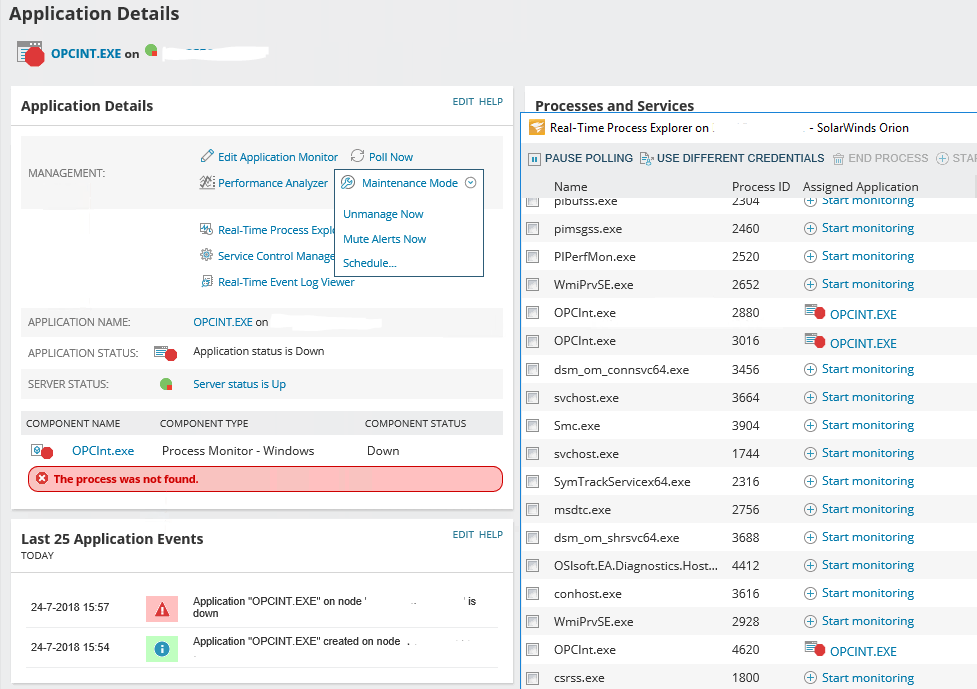
Task: Check the Smc.exe process checkbox
Action: (x=533, y=425)
